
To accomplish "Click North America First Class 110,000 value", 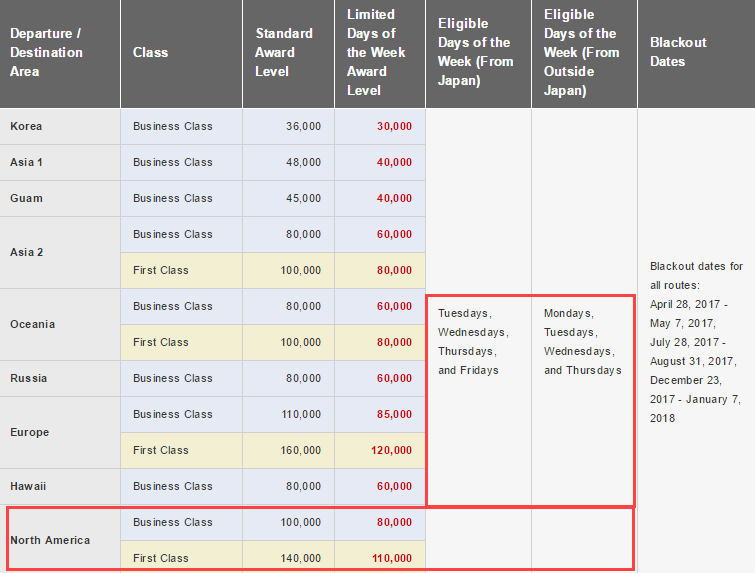I will [391, 558].
